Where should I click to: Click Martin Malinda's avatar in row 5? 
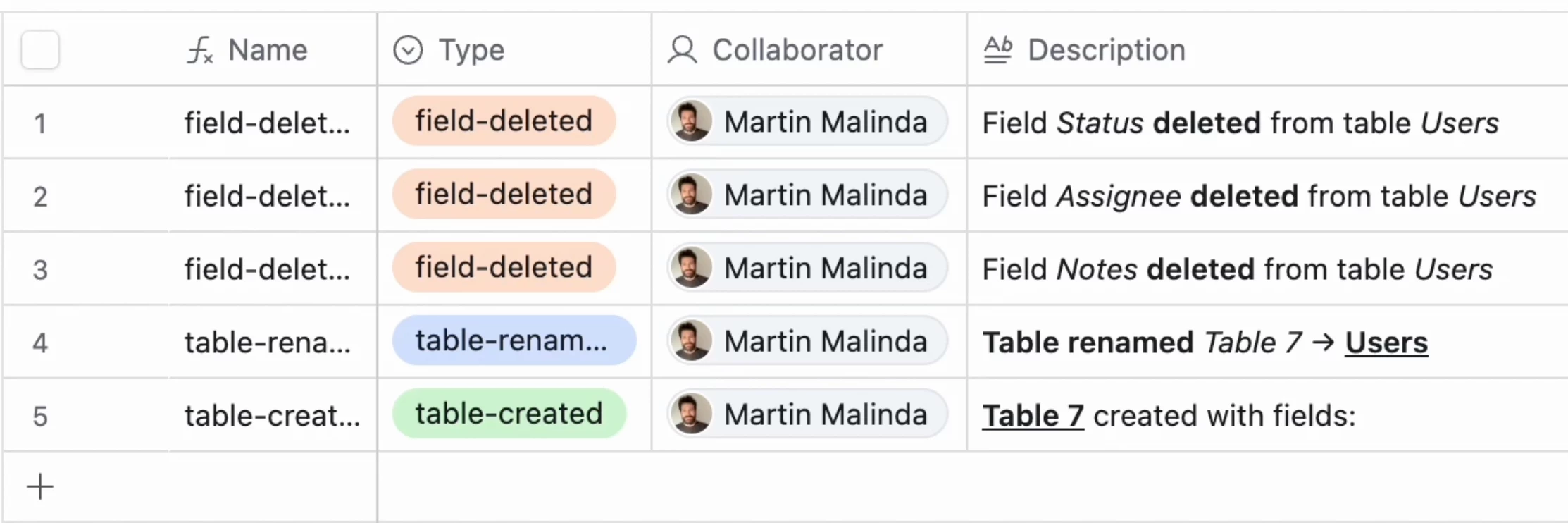(x=691, y=414)
